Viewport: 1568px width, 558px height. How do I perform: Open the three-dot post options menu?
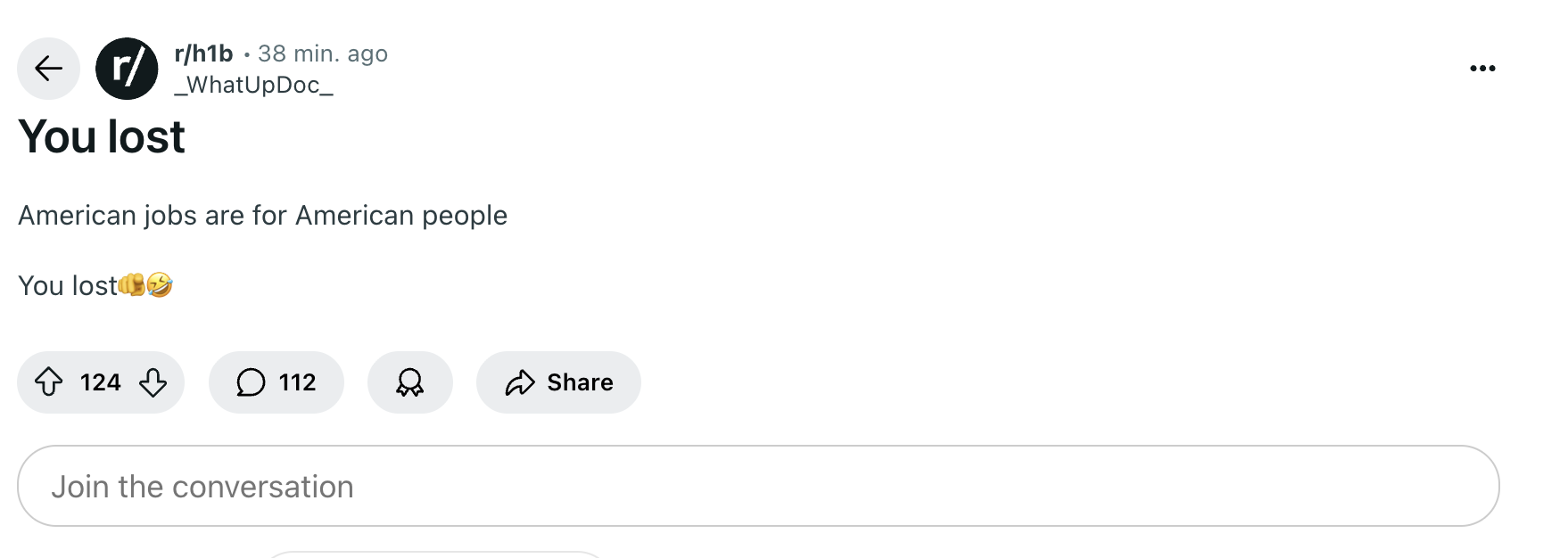1482,69
